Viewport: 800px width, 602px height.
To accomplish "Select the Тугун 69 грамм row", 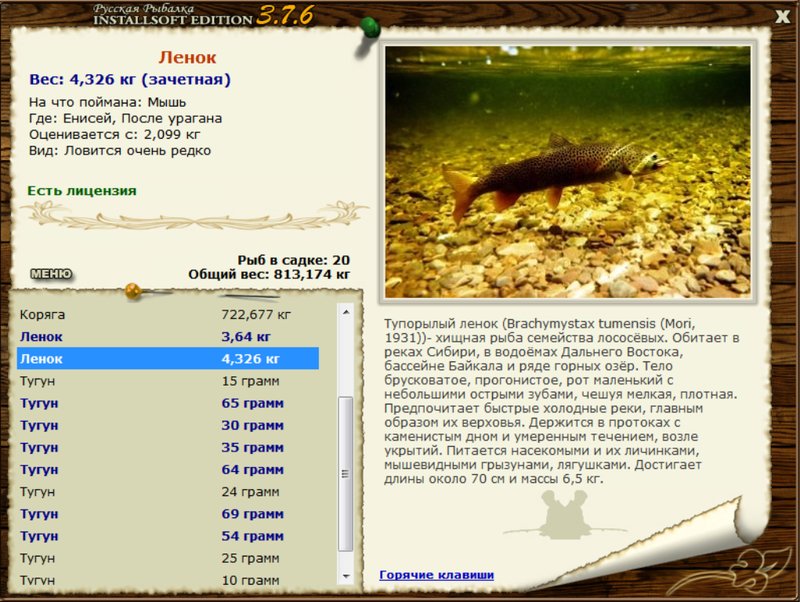I will [x=168, y=514].
